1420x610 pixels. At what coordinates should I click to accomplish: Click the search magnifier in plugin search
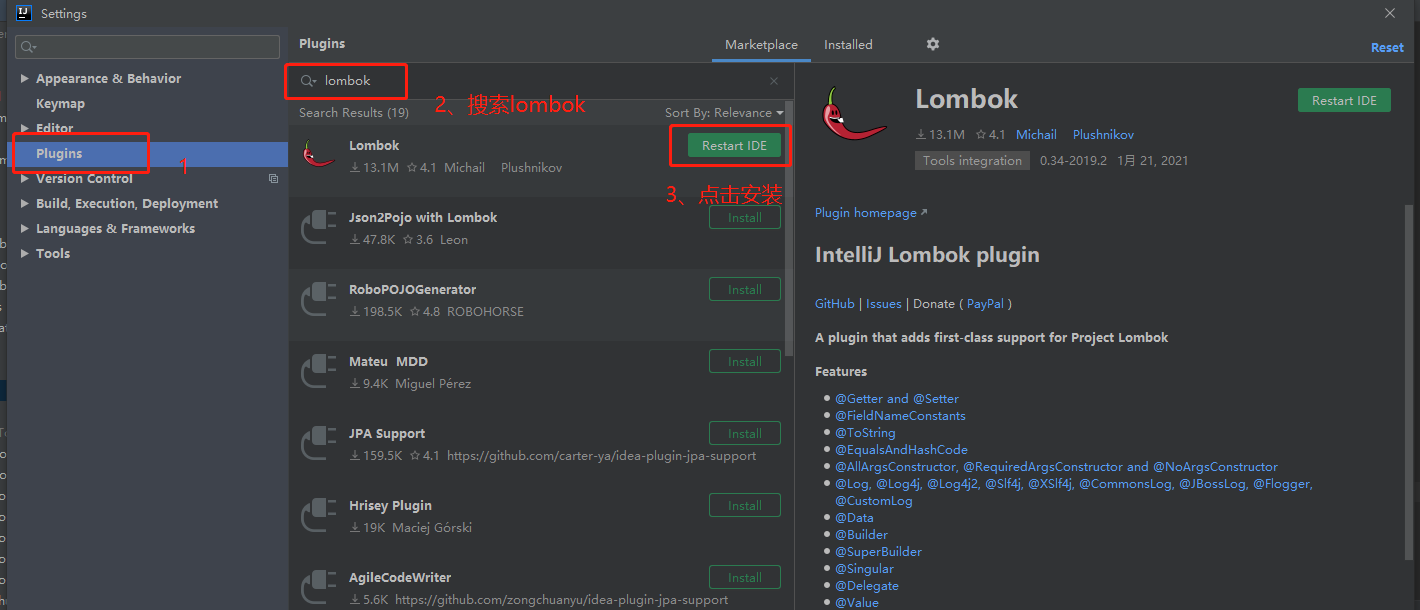[x=308, y=81]
